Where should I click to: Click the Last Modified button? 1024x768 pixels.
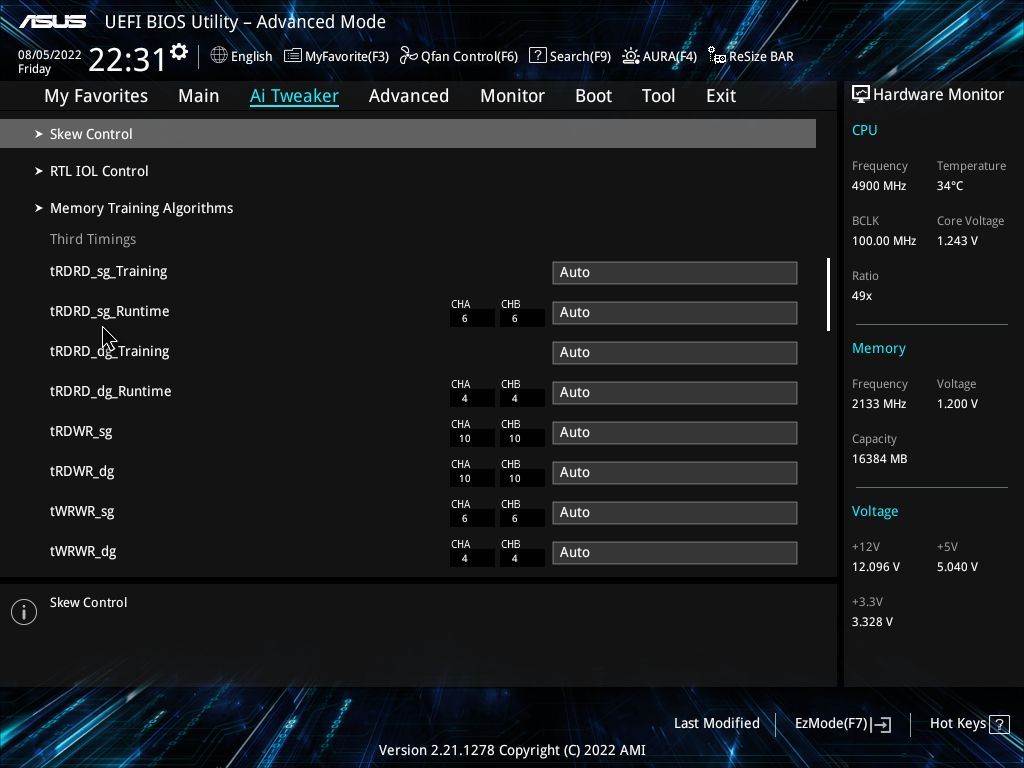[716, 724]
